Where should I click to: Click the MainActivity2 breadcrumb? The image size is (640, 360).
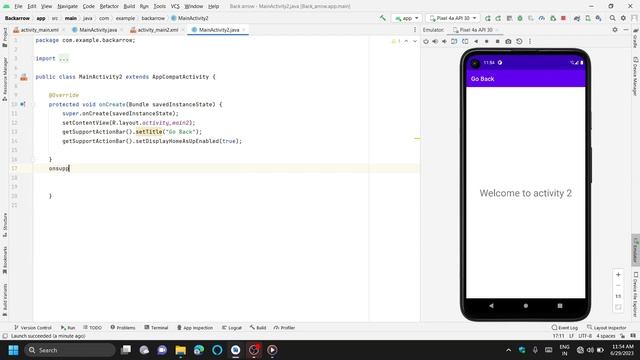click(189, 18)
